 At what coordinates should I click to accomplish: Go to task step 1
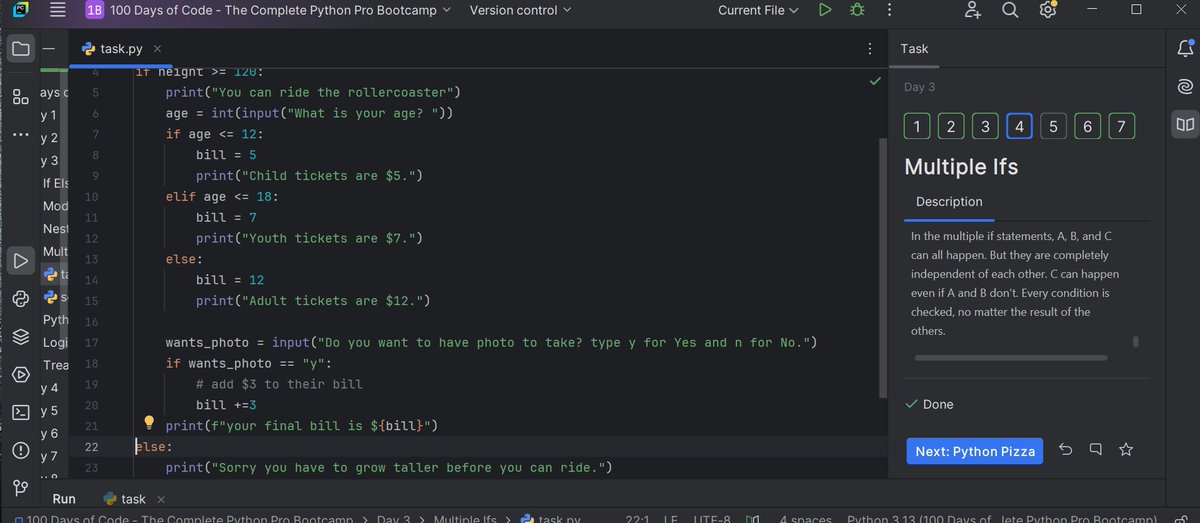pyautogui.click(x=916, y=126)
